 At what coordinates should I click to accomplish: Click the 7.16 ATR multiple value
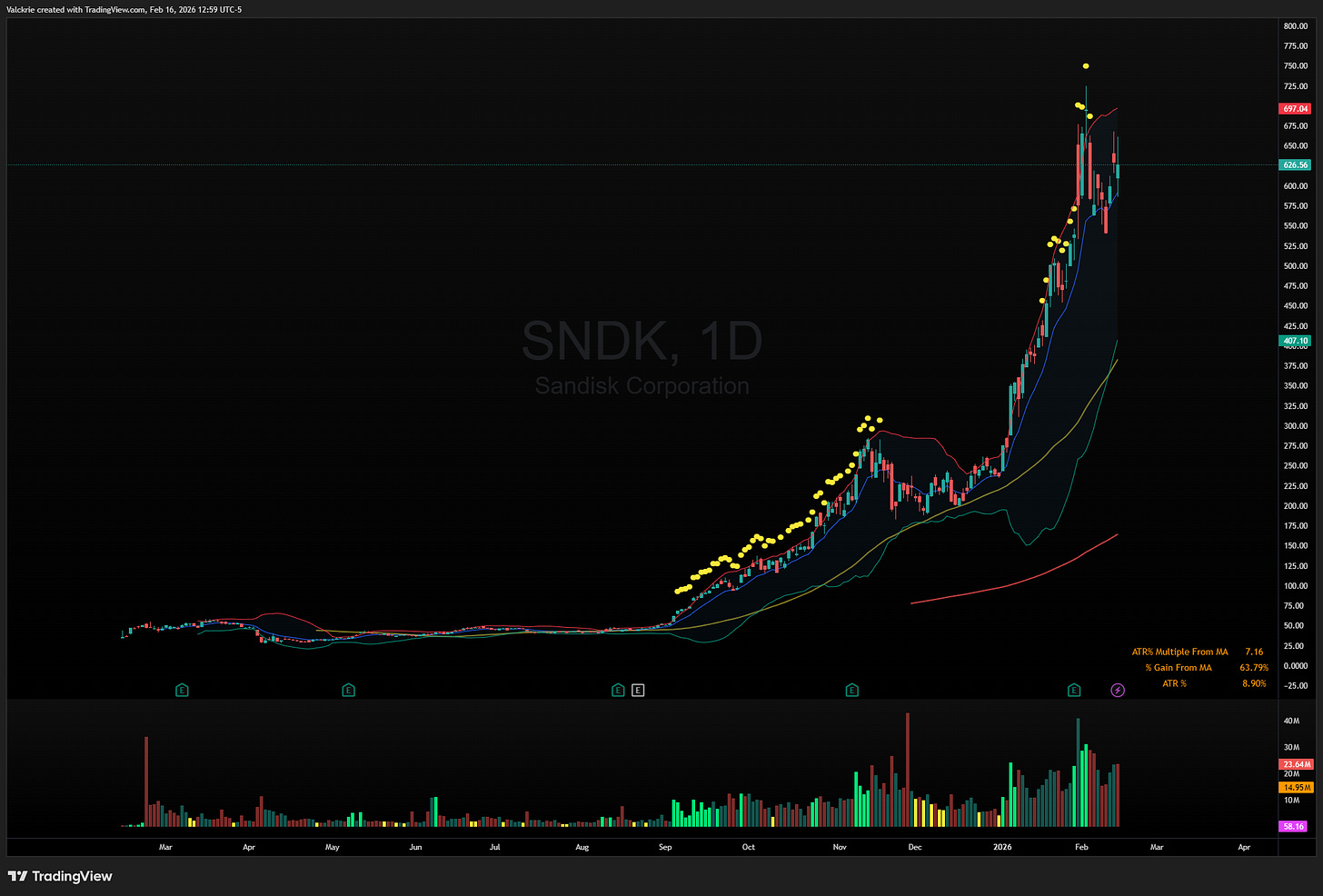(x=1254, y=652)
